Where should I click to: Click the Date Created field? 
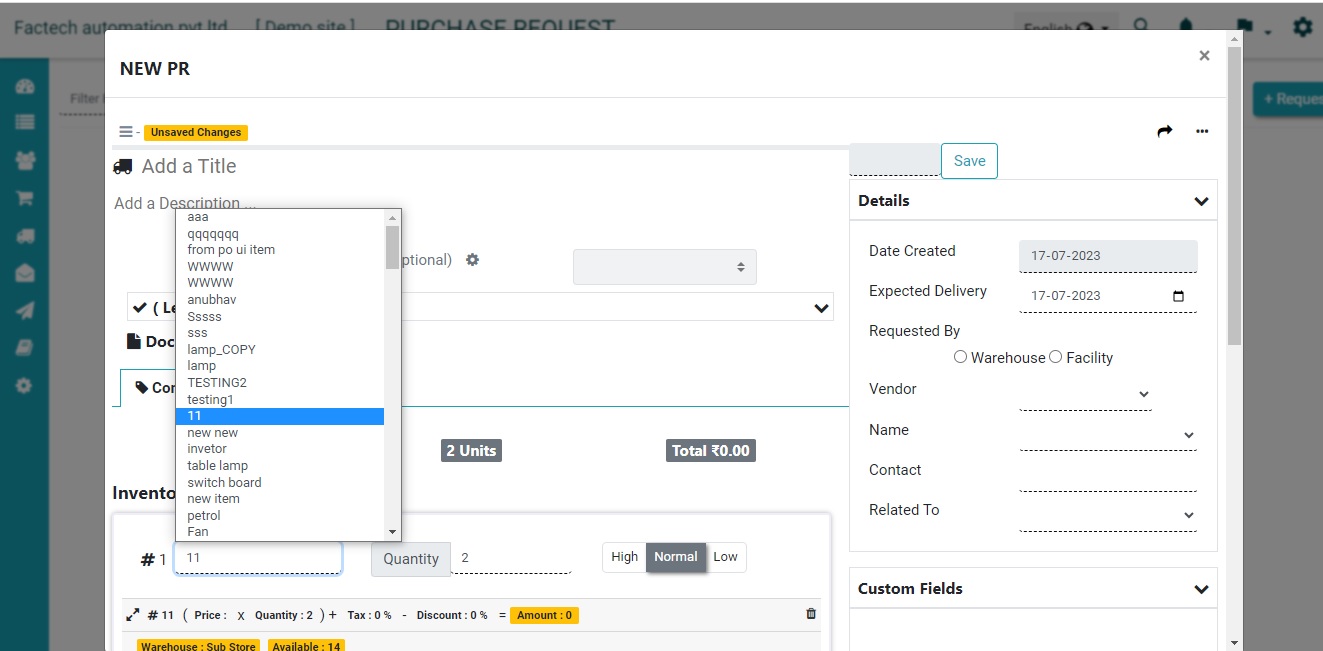click(x=1108, y=256)
